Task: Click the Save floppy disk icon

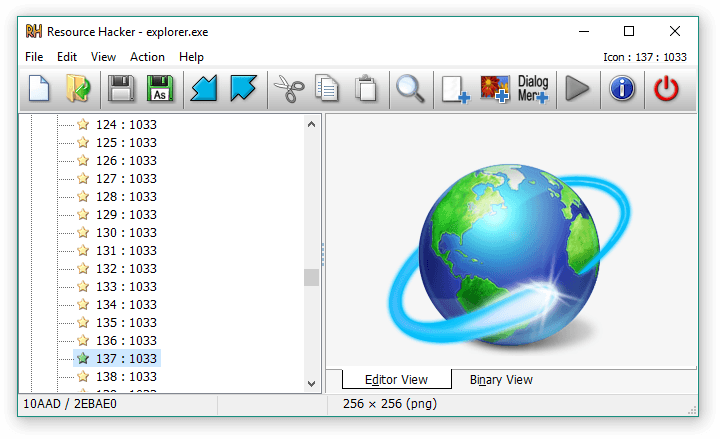Action: (x=121, y=89)
